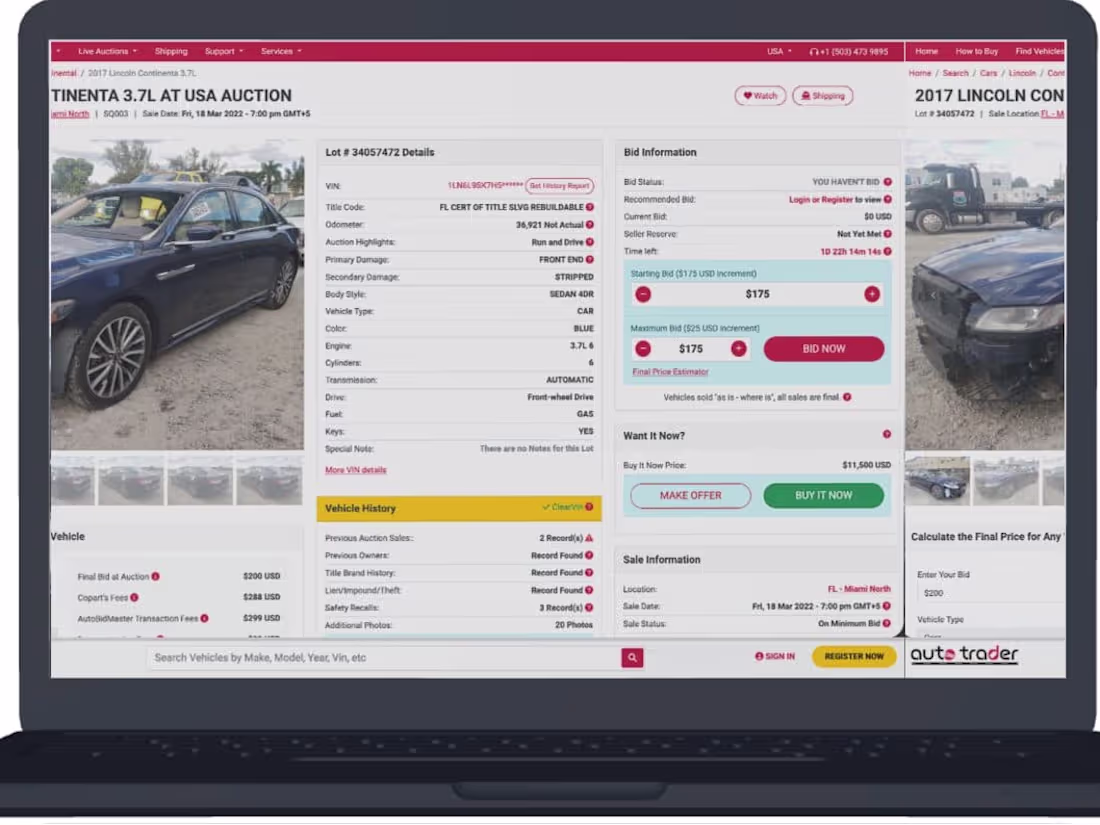Screen dimensions: 1100x825
Task: Click the main blue Lincoln side photo
Action: click(x=177, y=295)
